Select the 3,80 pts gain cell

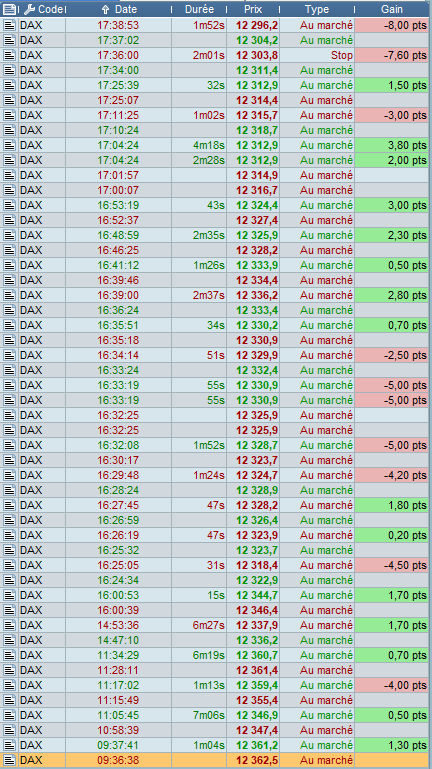click(x=392, y=145)
